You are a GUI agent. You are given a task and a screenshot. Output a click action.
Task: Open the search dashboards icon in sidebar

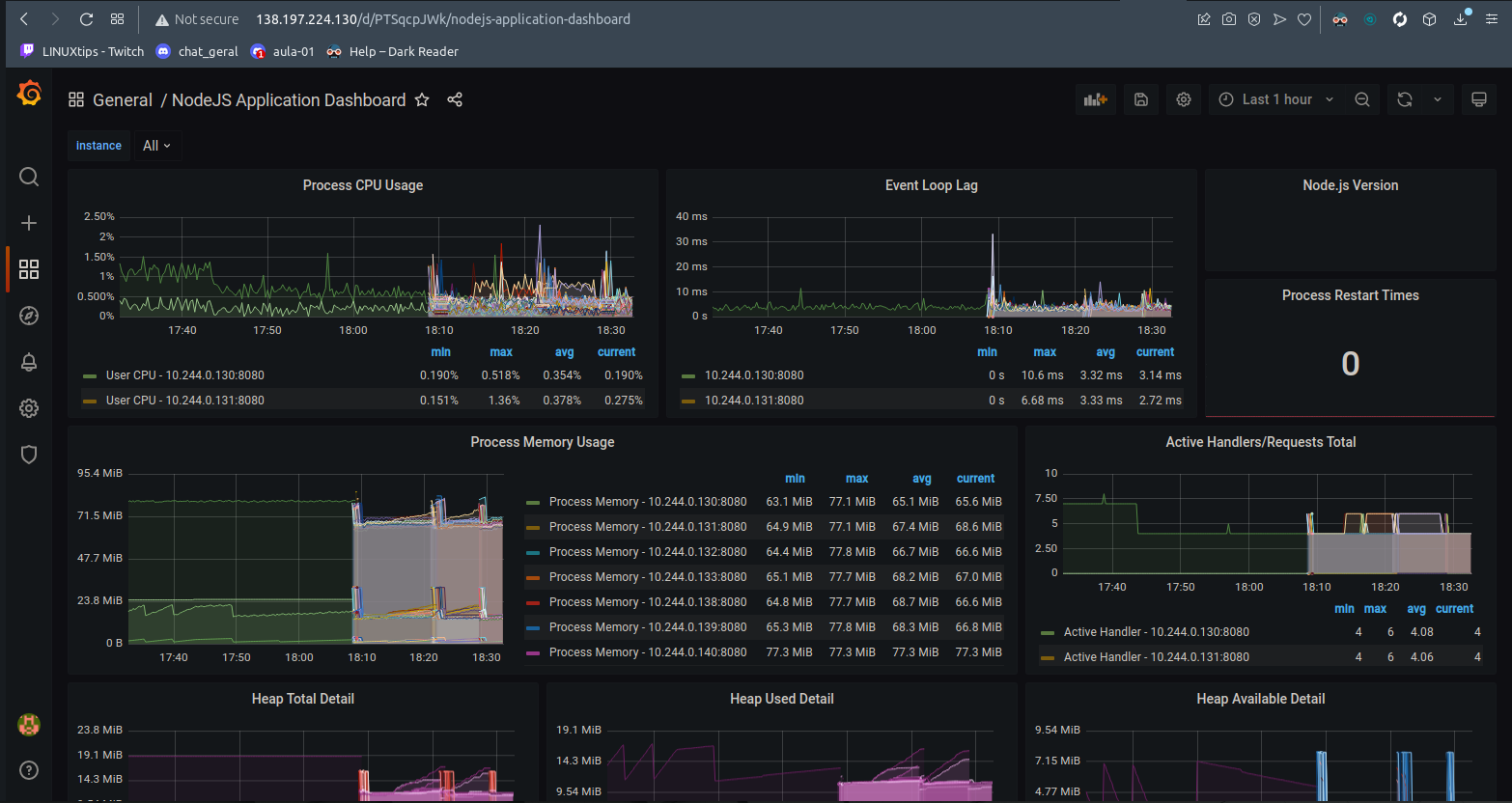click(x=29, y=177)
